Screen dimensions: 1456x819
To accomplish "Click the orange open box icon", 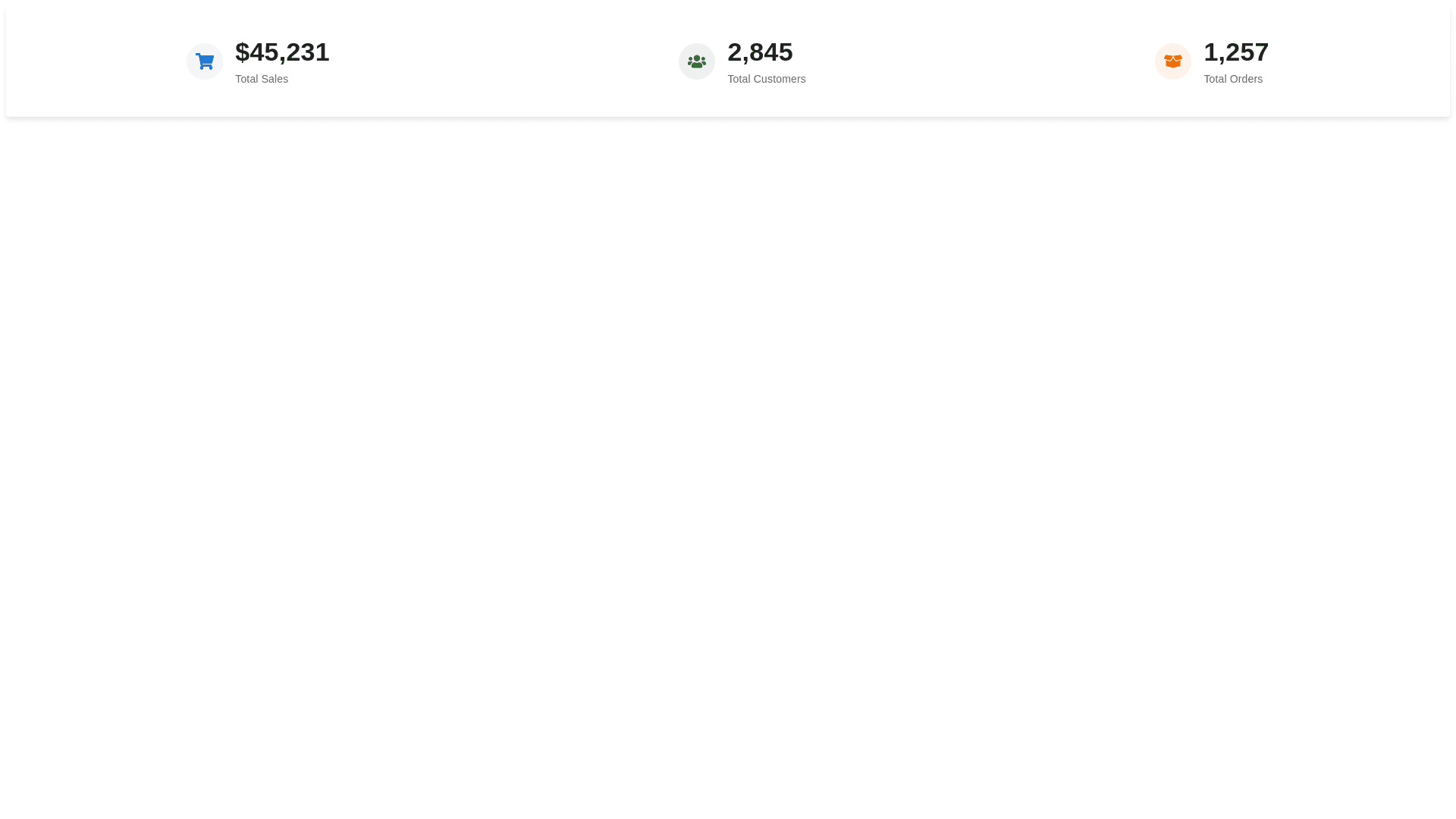I will coord(1172,61).
